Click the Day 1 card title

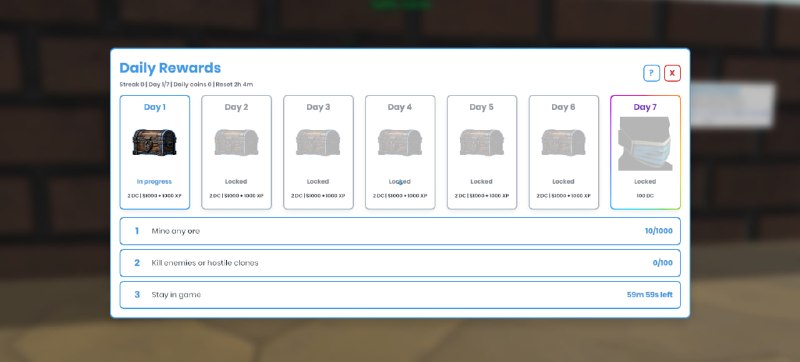click(x=155, y=107)
